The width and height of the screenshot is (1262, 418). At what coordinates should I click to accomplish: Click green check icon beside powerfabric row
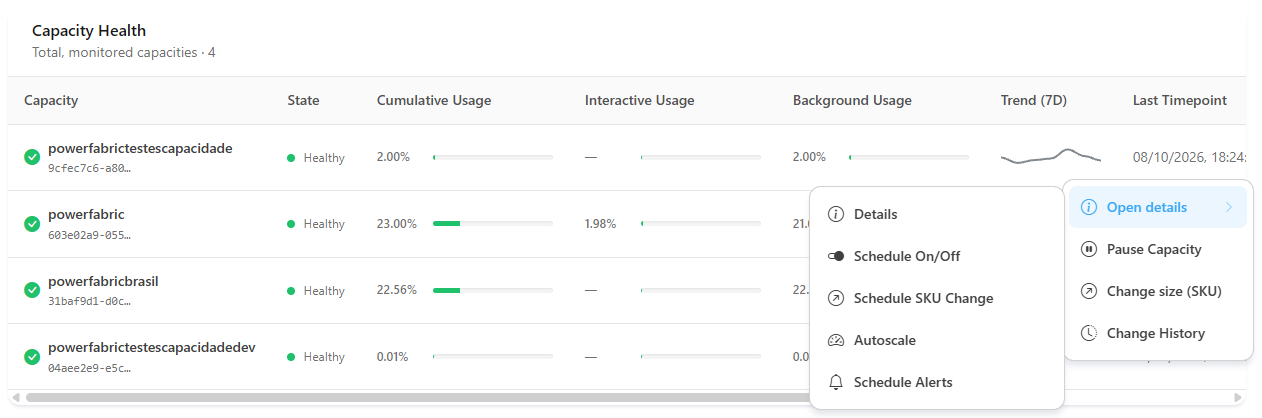(x=32, y=224)
